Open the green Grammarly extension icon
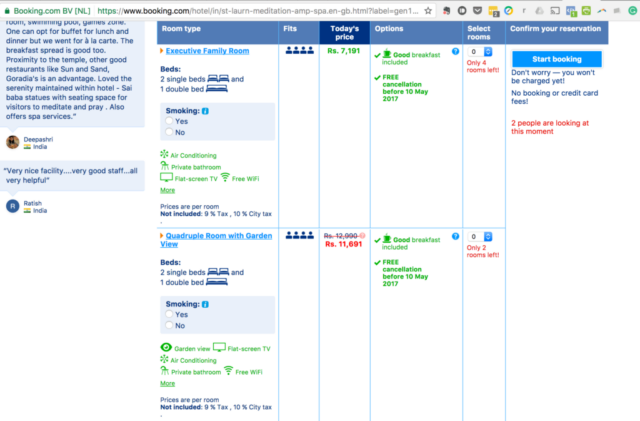Screen dimensions: 640x421 point(632,11)
